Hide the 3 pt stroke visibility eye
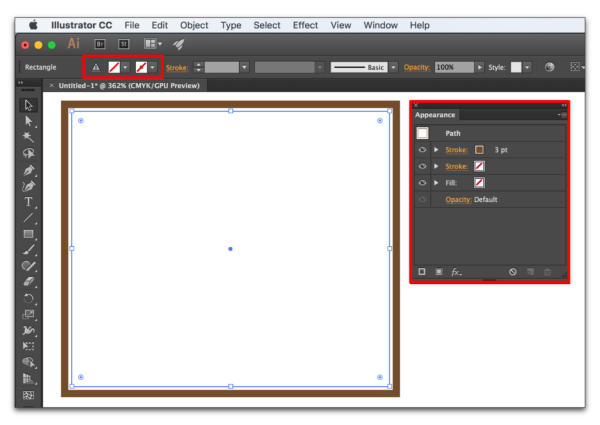Image resolution: width=600 pixels, height=425 pixels. [422, 149]
